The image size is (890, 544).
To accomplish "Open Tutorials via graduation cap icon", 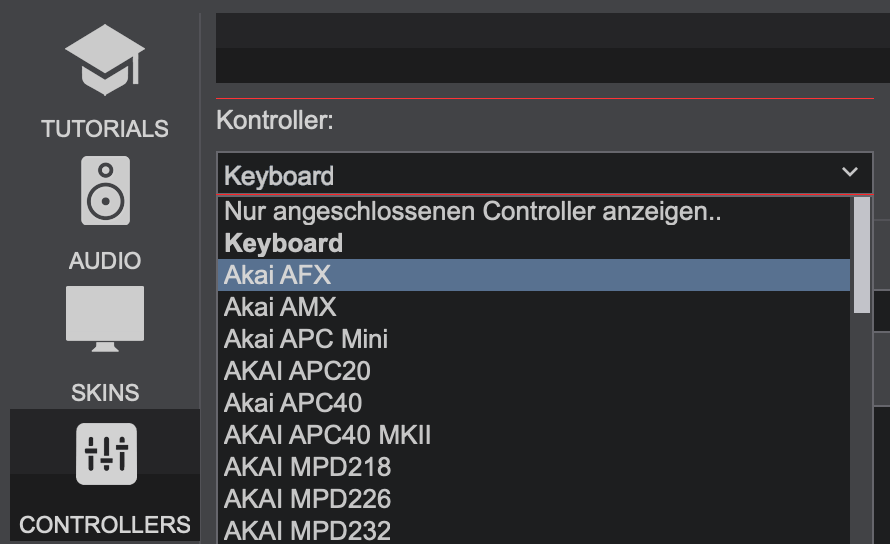I will tap(105, 60).
